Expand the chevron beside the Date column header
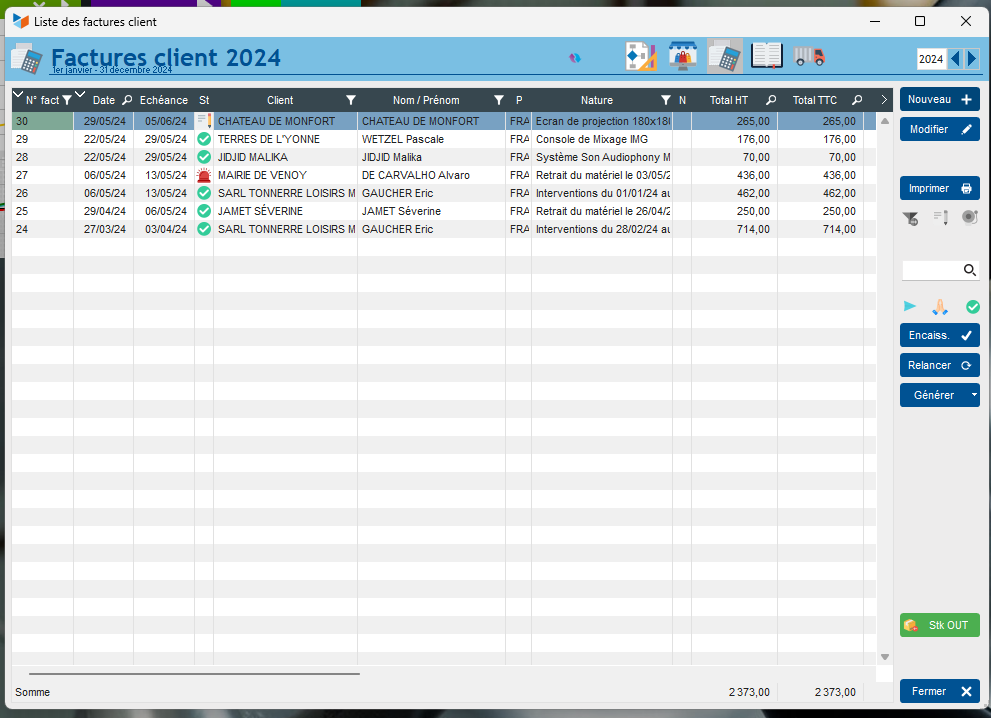Screen dimensions: 991x718 point(81,97)
